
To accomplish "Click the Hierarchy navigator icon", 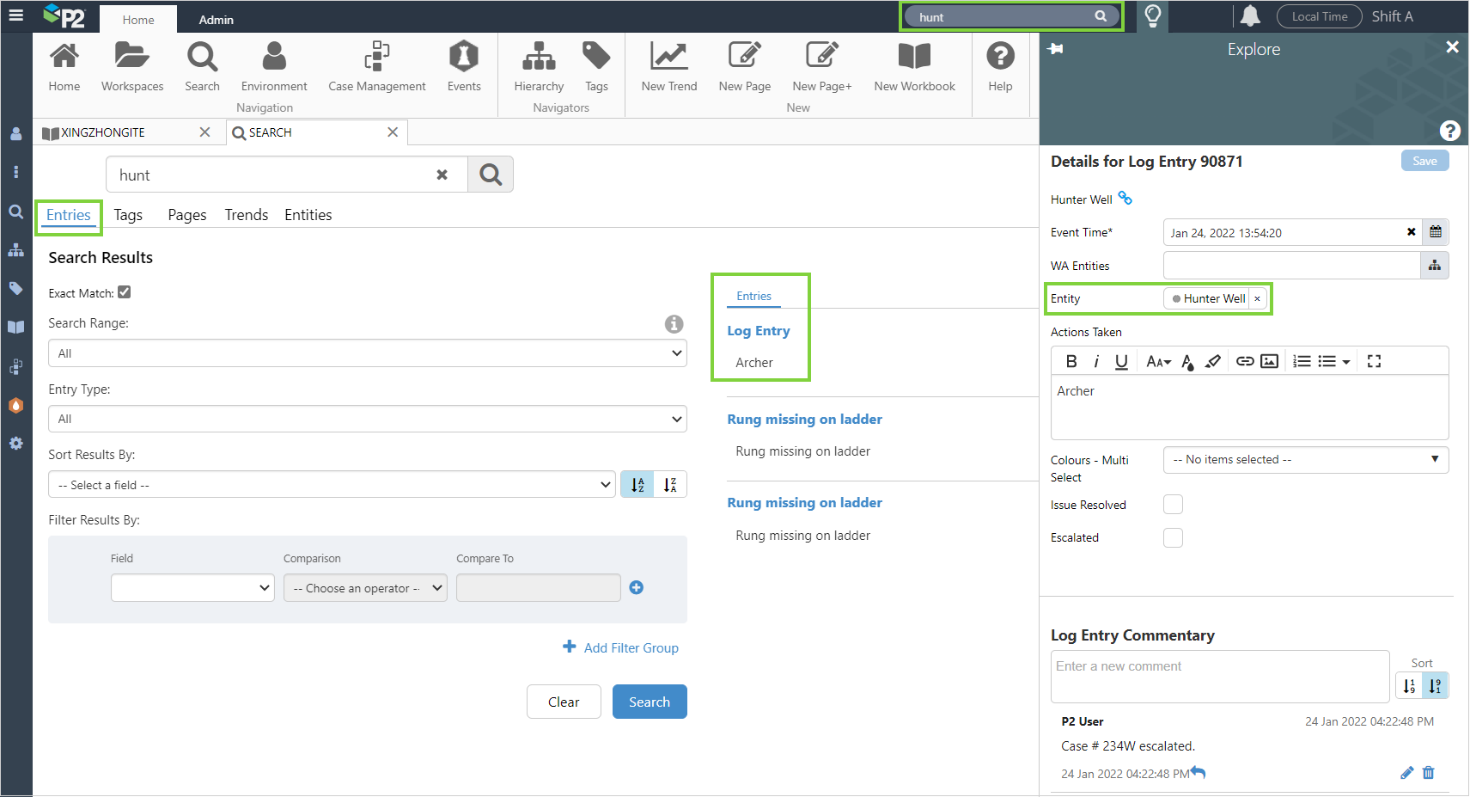I will click(x=539, y=66).
